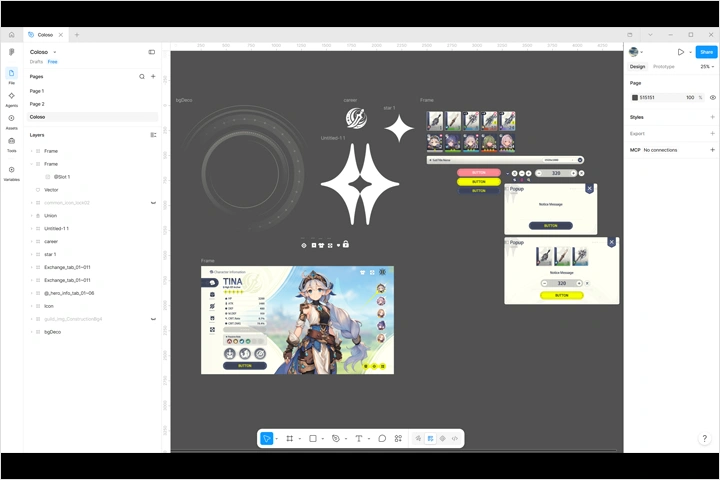The image size is (720, 480).
Task: Collapse the Frame layer containing @Slot 1
Action: [x=32, y=164]
